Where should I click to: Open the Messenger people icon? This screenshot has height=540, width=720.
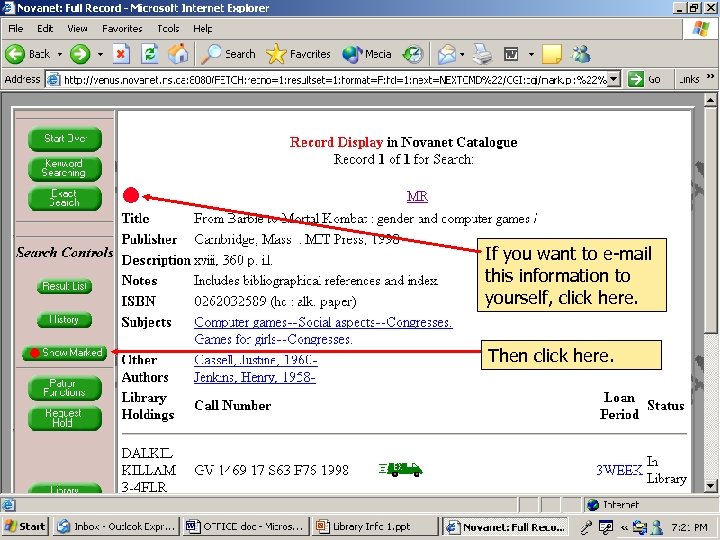(x=581, y=54)
